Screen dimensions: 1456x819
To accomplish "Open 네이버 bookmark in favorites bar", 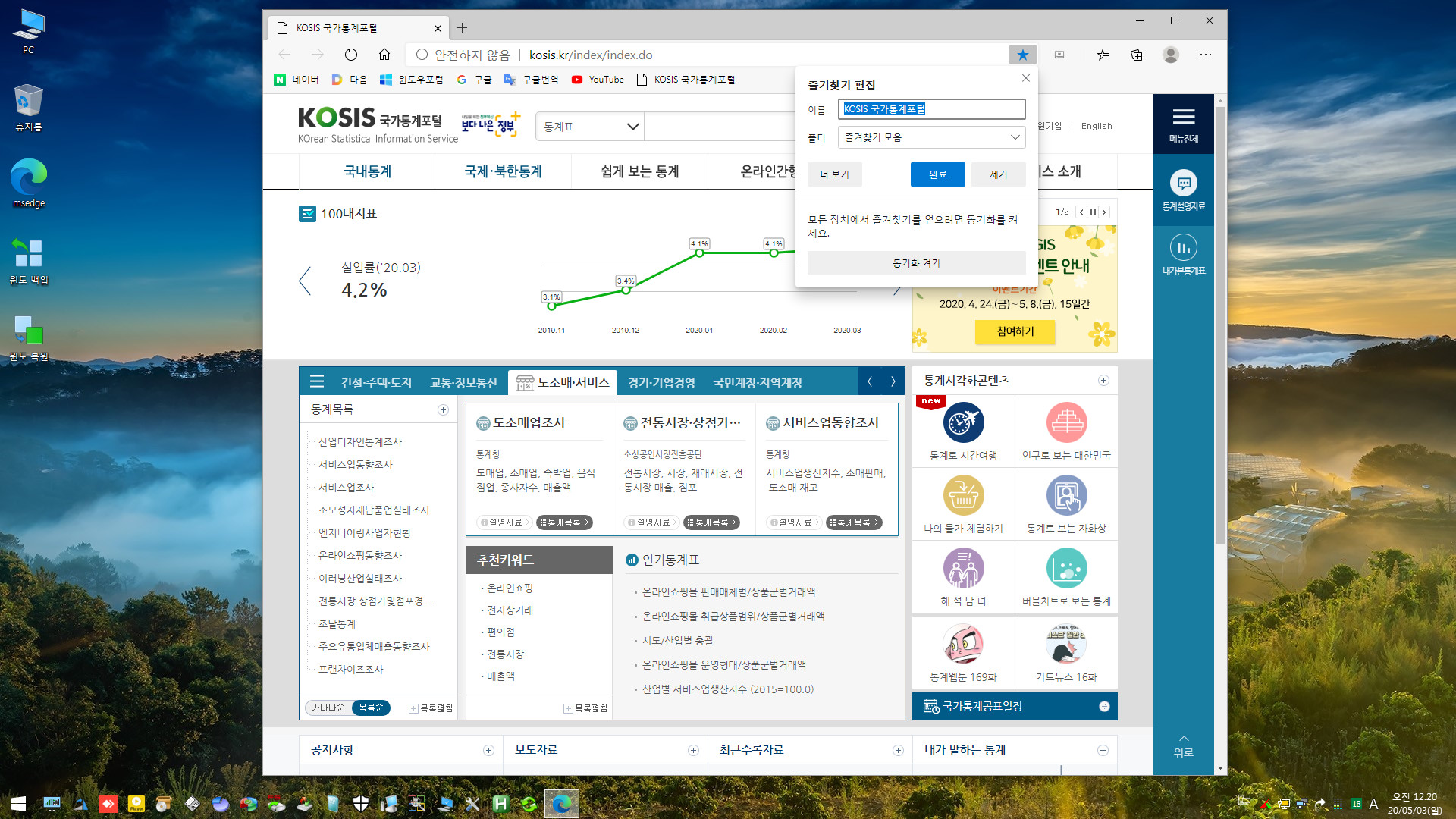I will [x=297, y=80].
